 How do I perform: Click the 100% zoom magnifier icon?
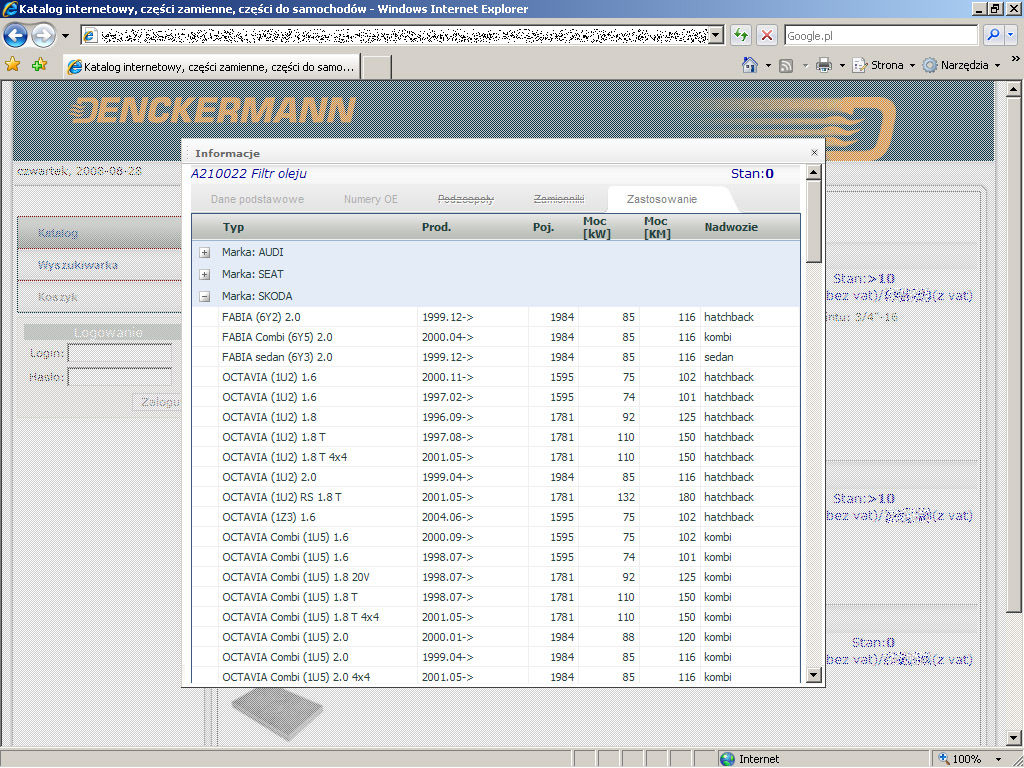pos(944,759)
